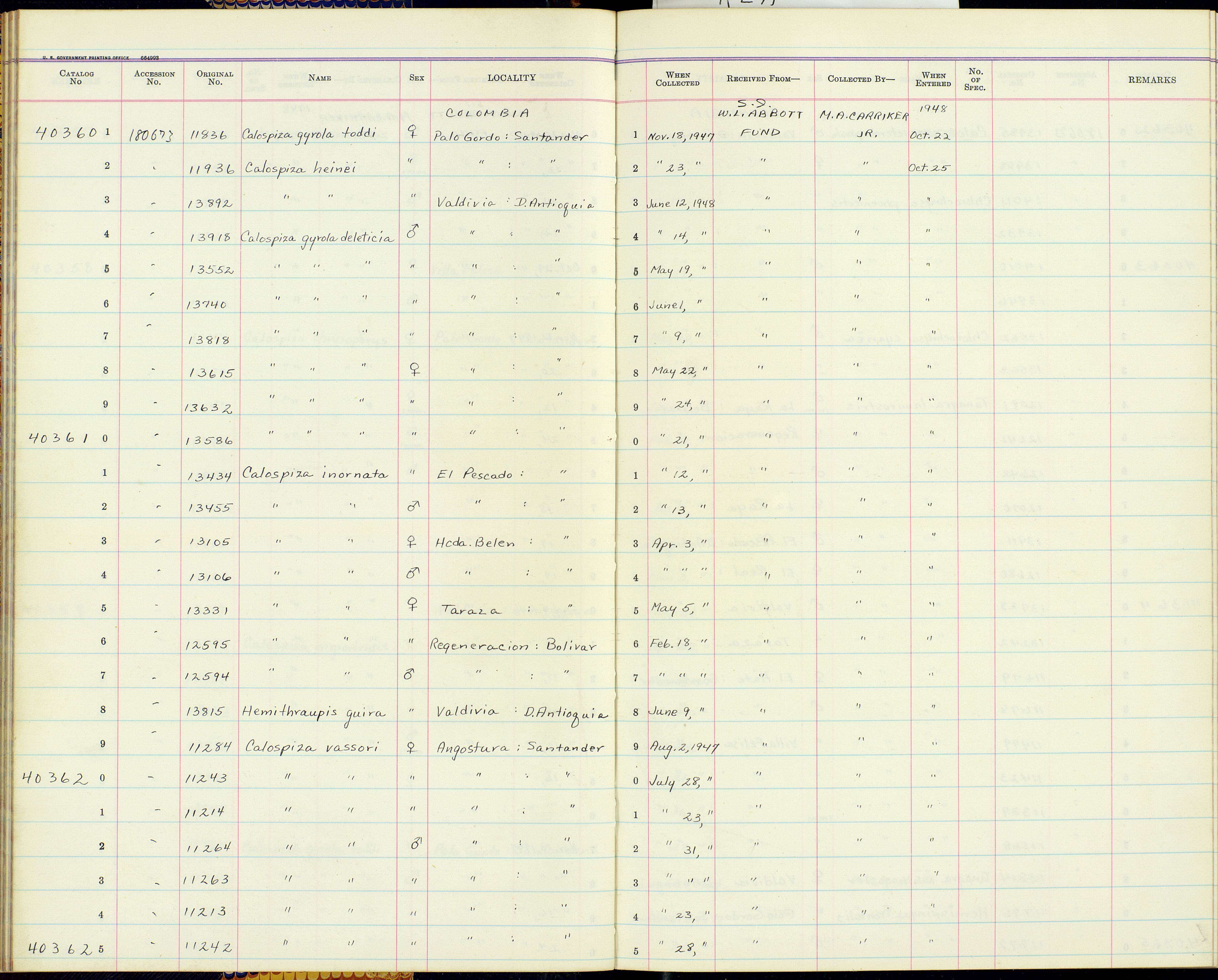
Task: Click the entered date 'Oct. 25'
Action: (x=929, y=168)
